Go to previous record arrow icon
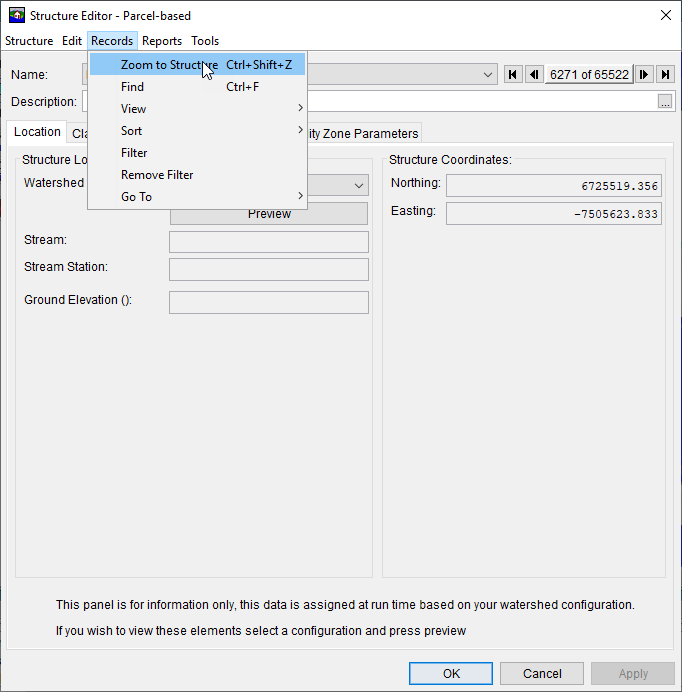Viewport: 682px width, 692px height. [x=534, y=75]
